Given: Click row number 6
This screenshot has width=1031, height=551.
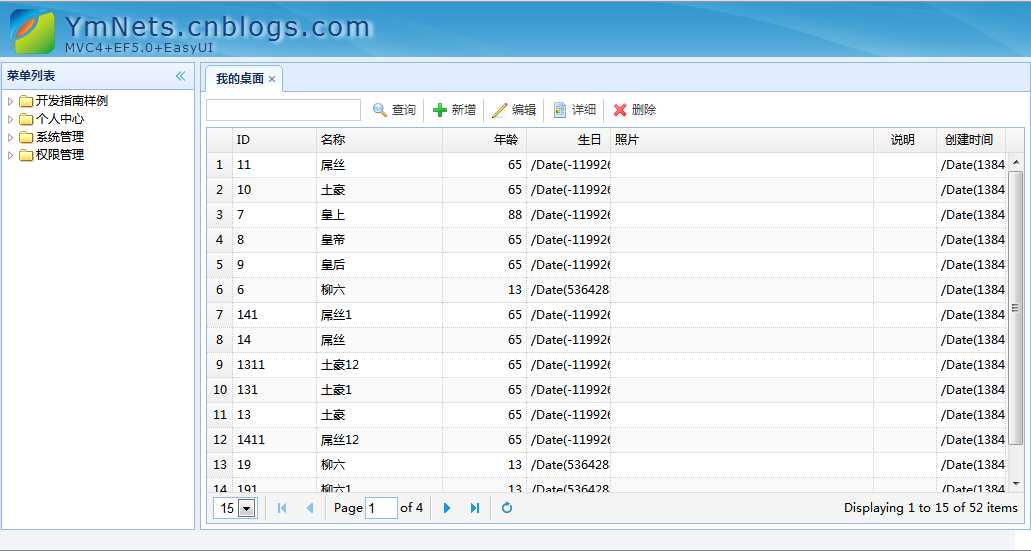Looking at the screenshot, I should pyautogui.click(x=220, y=290).
